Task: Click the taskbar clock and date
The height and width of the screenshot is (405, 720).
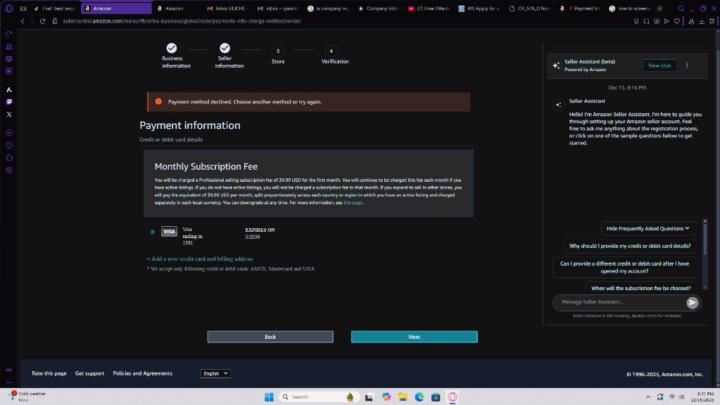Action: (x=705, y=397)
